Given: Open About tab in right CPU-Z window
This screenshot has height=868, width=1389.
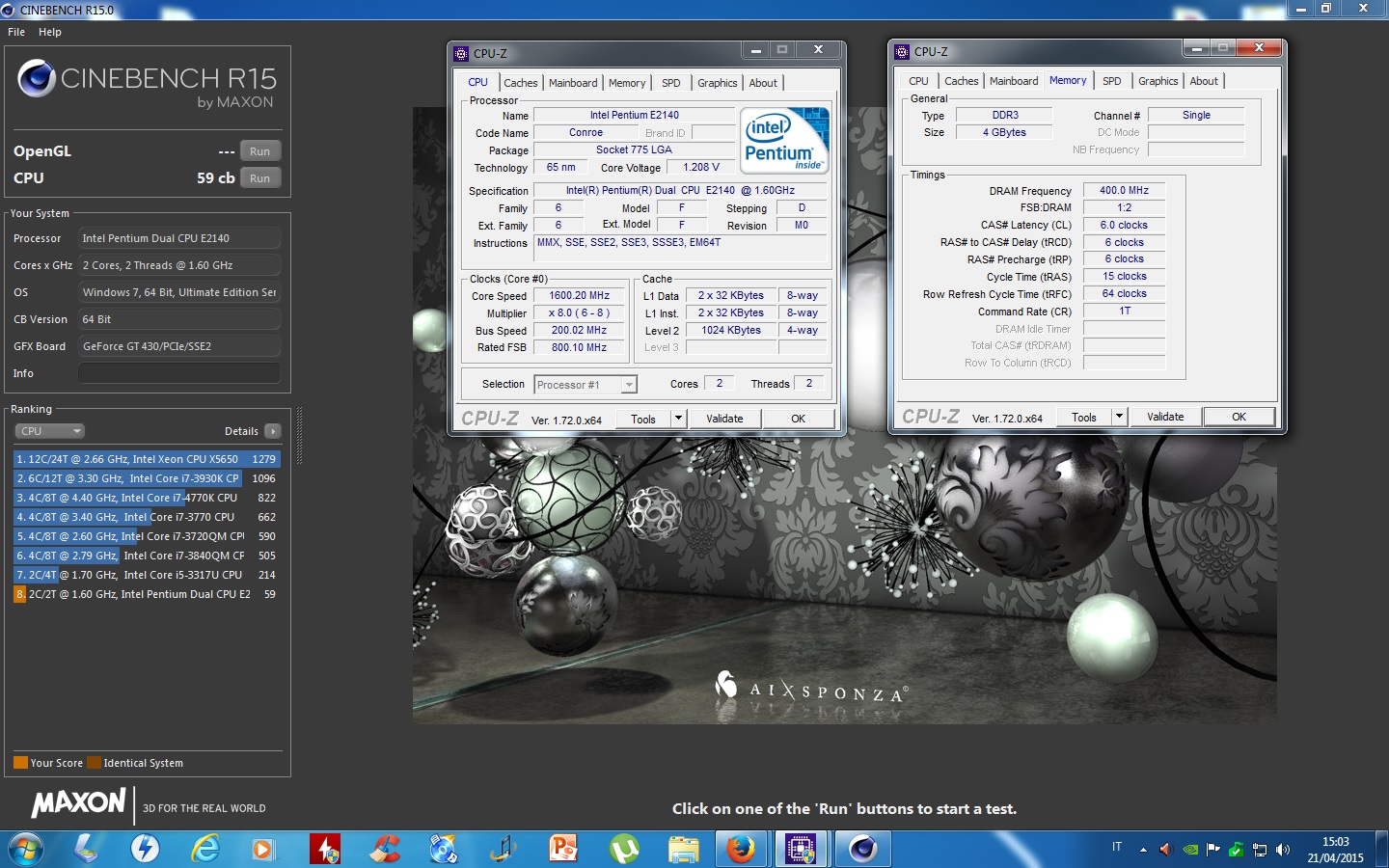Looking at the screenshot, I should tap(1204, 81).
